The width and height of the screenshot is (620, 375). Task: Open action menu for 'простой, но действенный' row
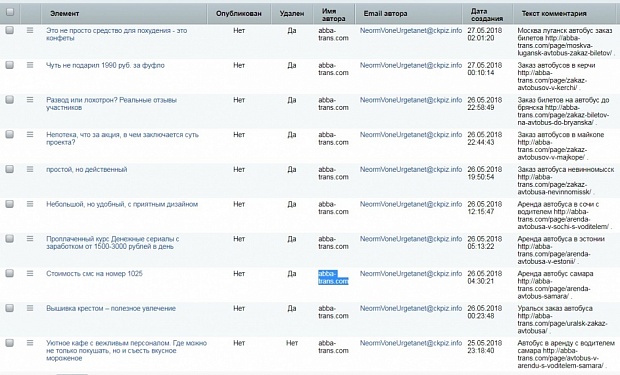click(30, 169)
